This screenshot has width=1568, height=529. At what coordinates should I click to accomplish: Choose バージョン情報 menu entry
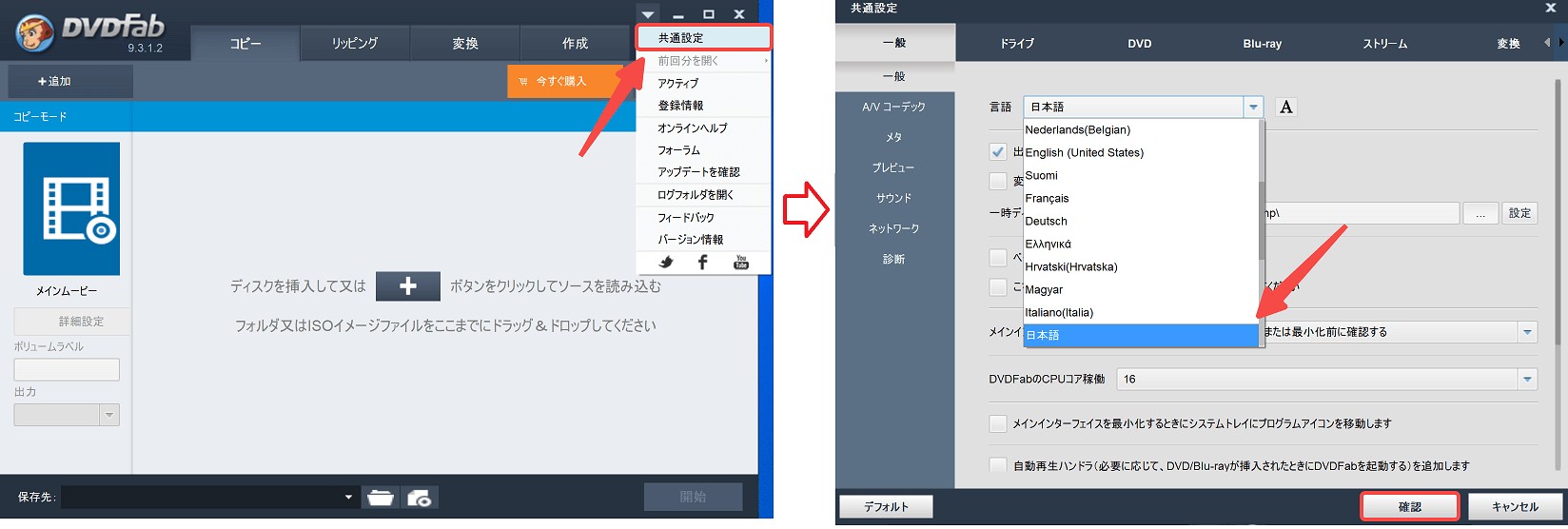703,240
